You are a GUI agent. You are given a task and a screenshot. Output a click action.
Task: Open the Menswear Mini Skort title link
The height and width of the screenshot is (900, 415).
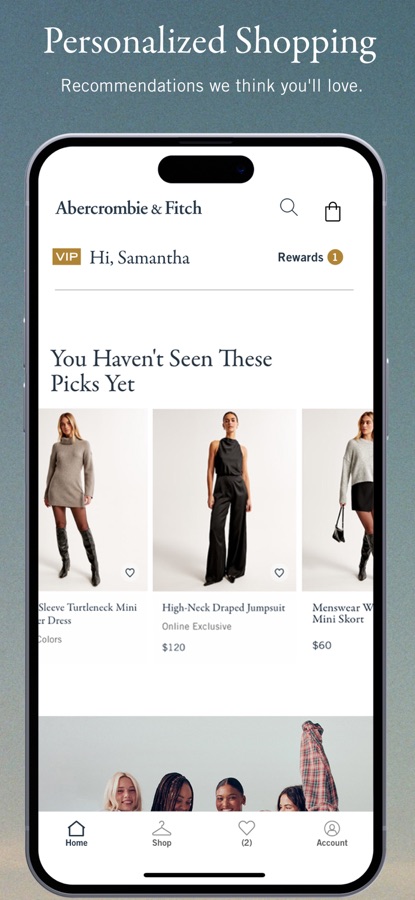click(x=342, y=614)
